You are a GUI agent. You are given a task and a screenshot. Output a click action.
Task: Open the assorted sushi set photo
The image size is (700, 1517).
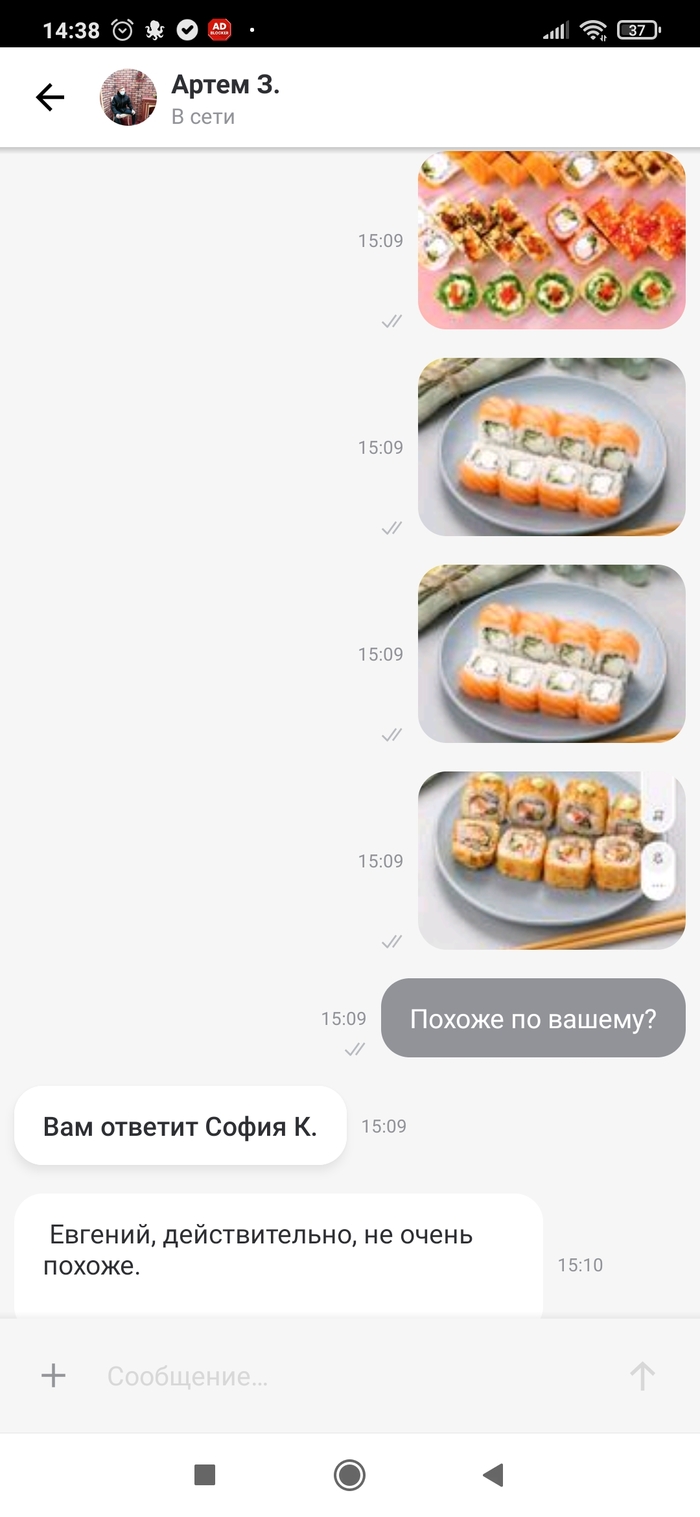click(552, 240)
